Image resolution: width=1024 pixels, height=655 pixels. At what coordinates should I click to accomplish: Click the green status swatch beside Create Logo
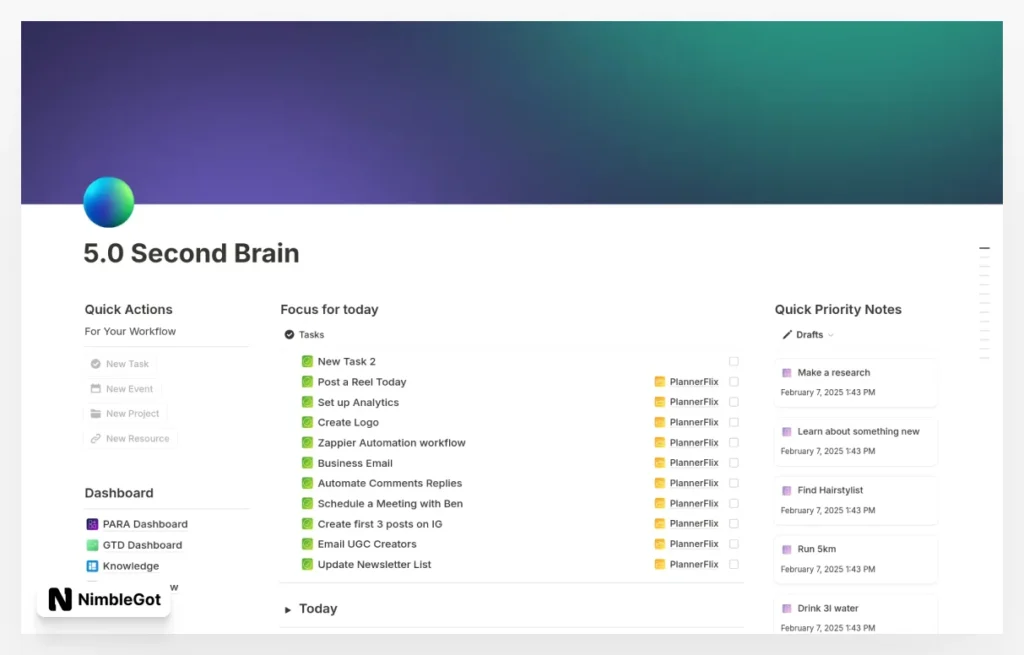pos(307,422)
